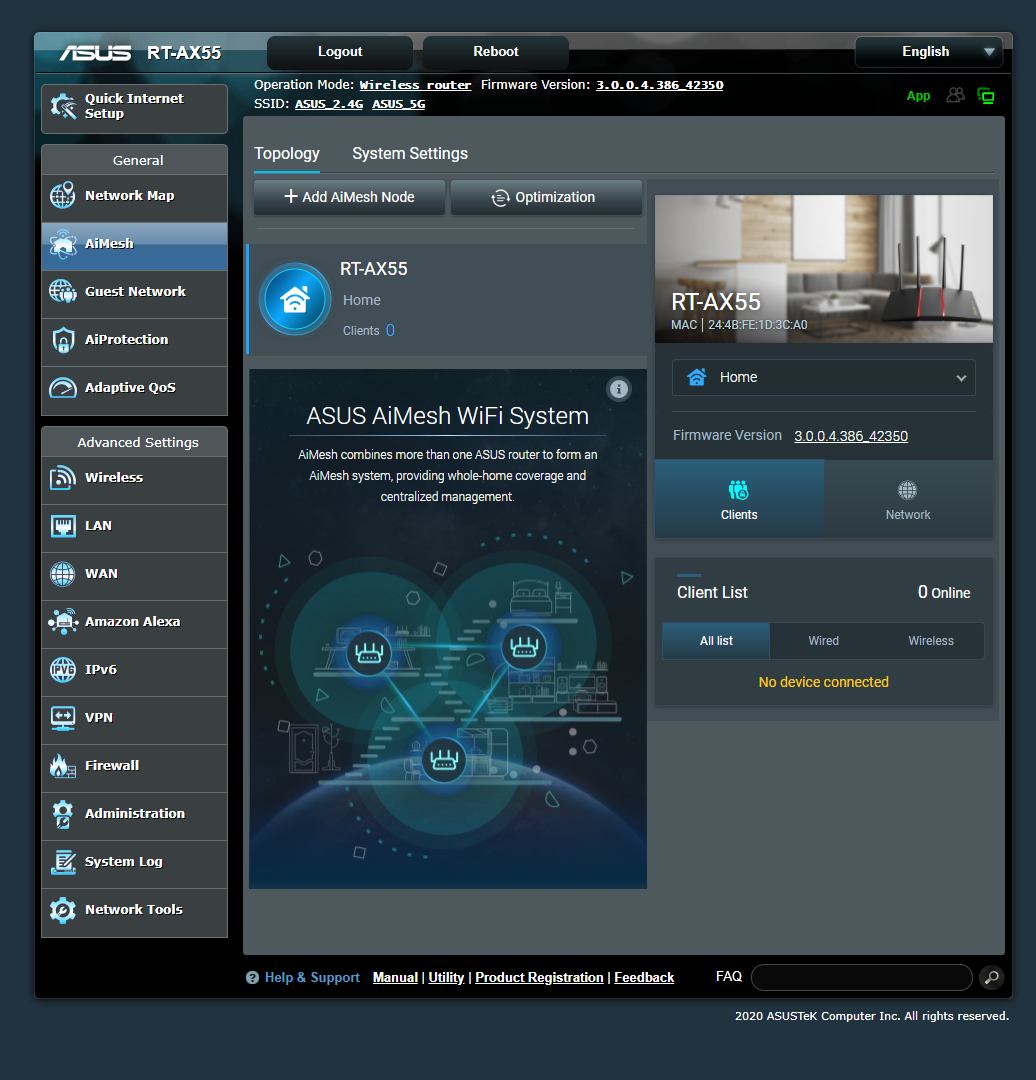Open Adaptive QoS gauge icon
The width and height of the screenshot is (1036, 1080).
pyautogui.click(x=63, y=388)
